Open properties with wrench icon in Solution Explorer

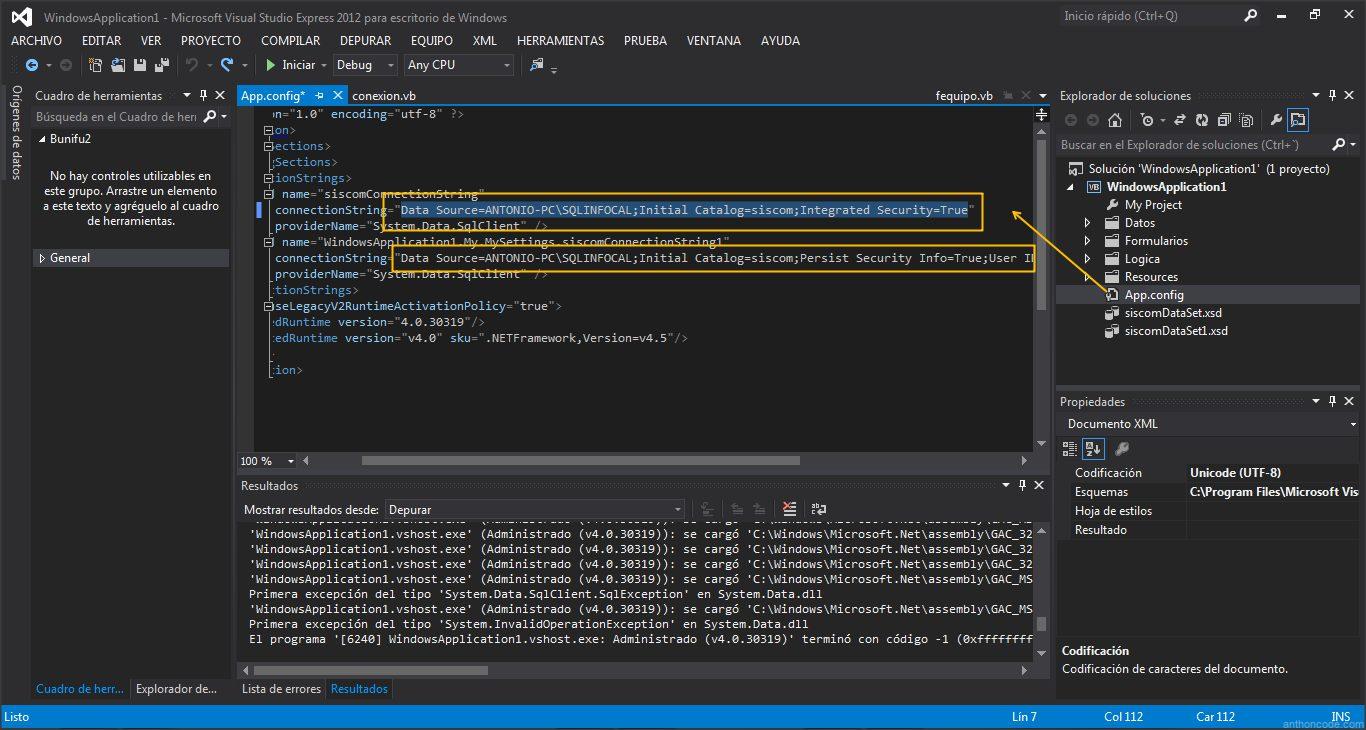click(1277, 120)
